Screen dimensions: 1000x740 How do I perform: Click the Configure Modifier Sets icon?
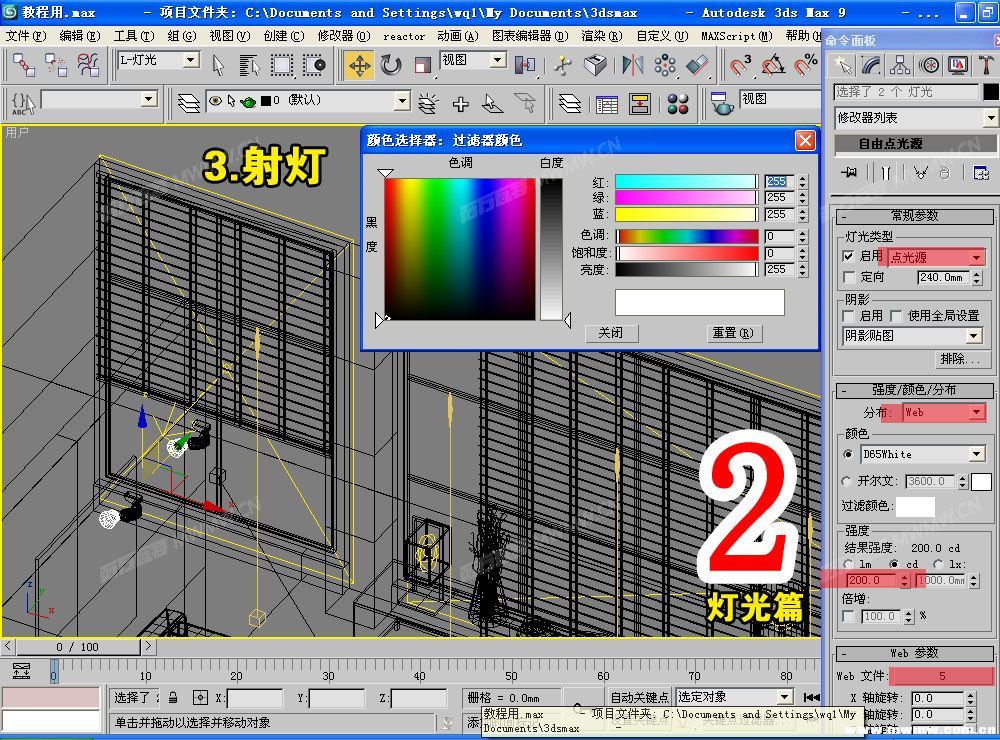click(981, 172)
